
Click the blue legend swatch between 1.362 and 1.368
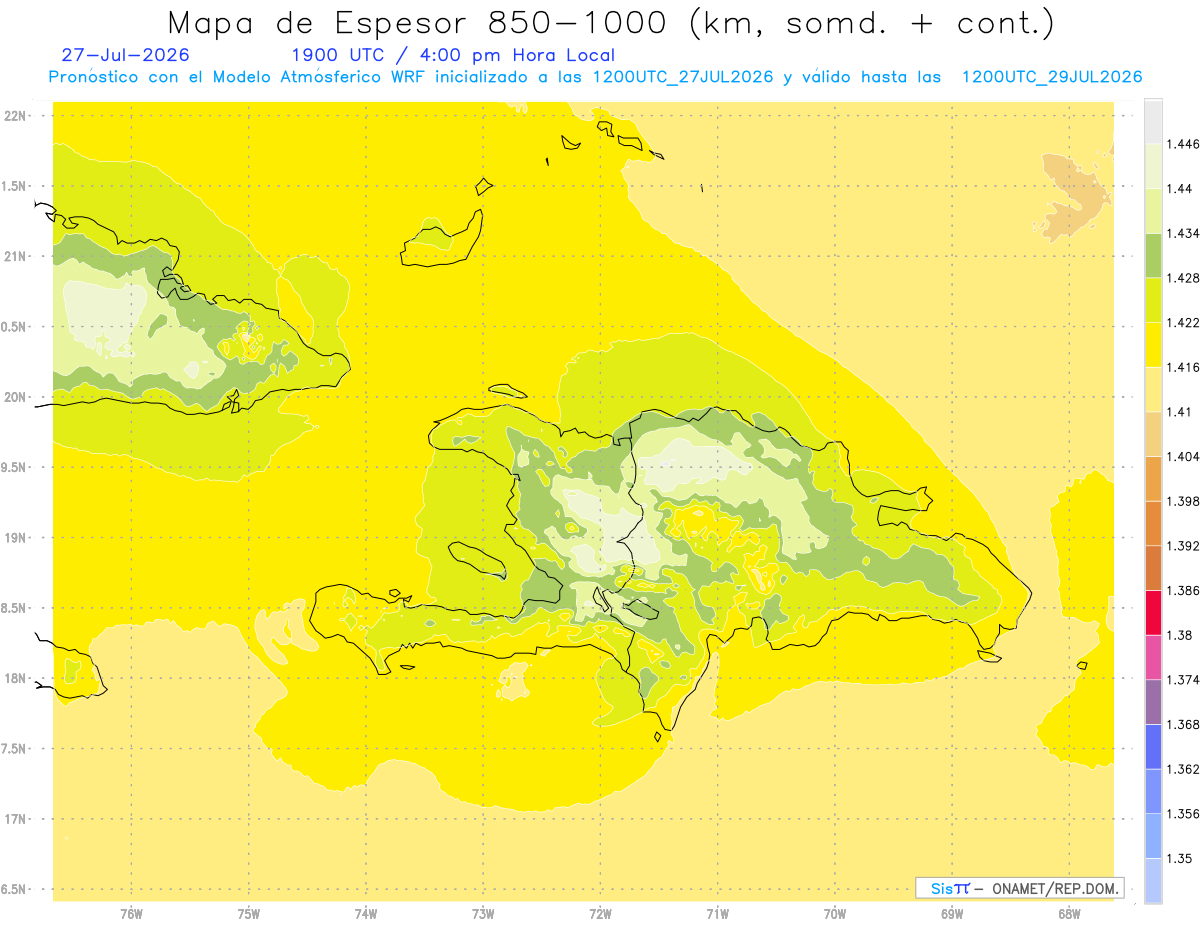(x=1153, y=746)
